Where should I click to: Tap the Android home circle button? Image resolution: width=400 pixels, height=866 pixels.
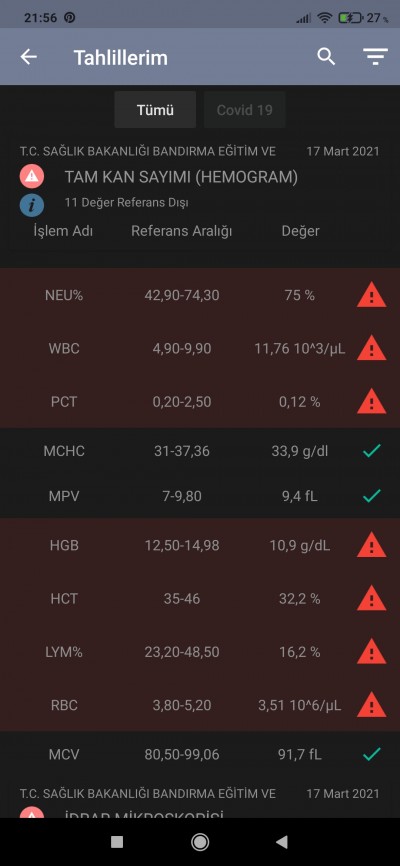[200, 842]
